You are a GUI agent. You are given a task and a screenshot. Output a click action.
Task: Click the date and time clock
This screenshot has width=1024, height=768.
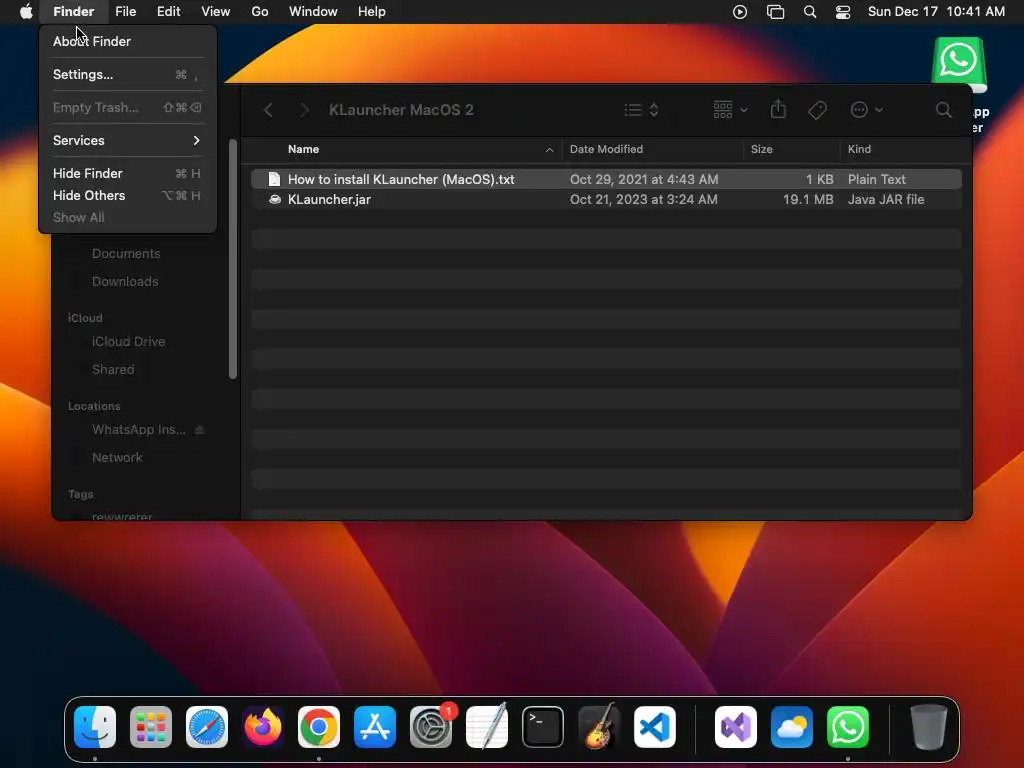pyautogui.click(x=936, y=12)
